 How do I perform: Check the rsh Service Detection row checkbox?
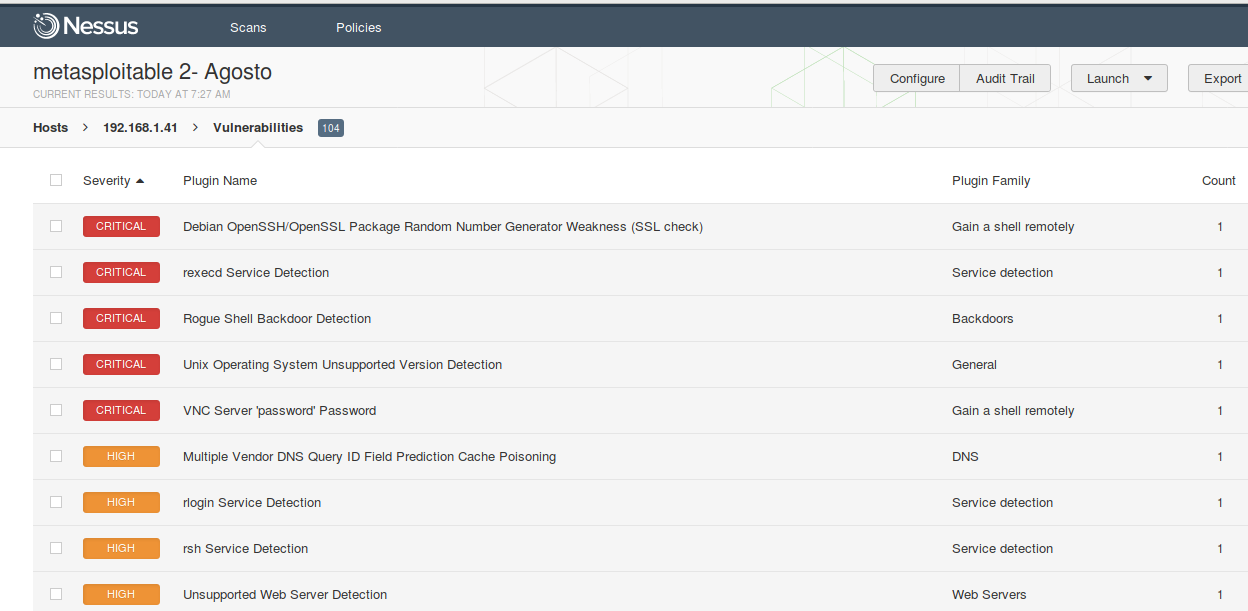point(56,548)
